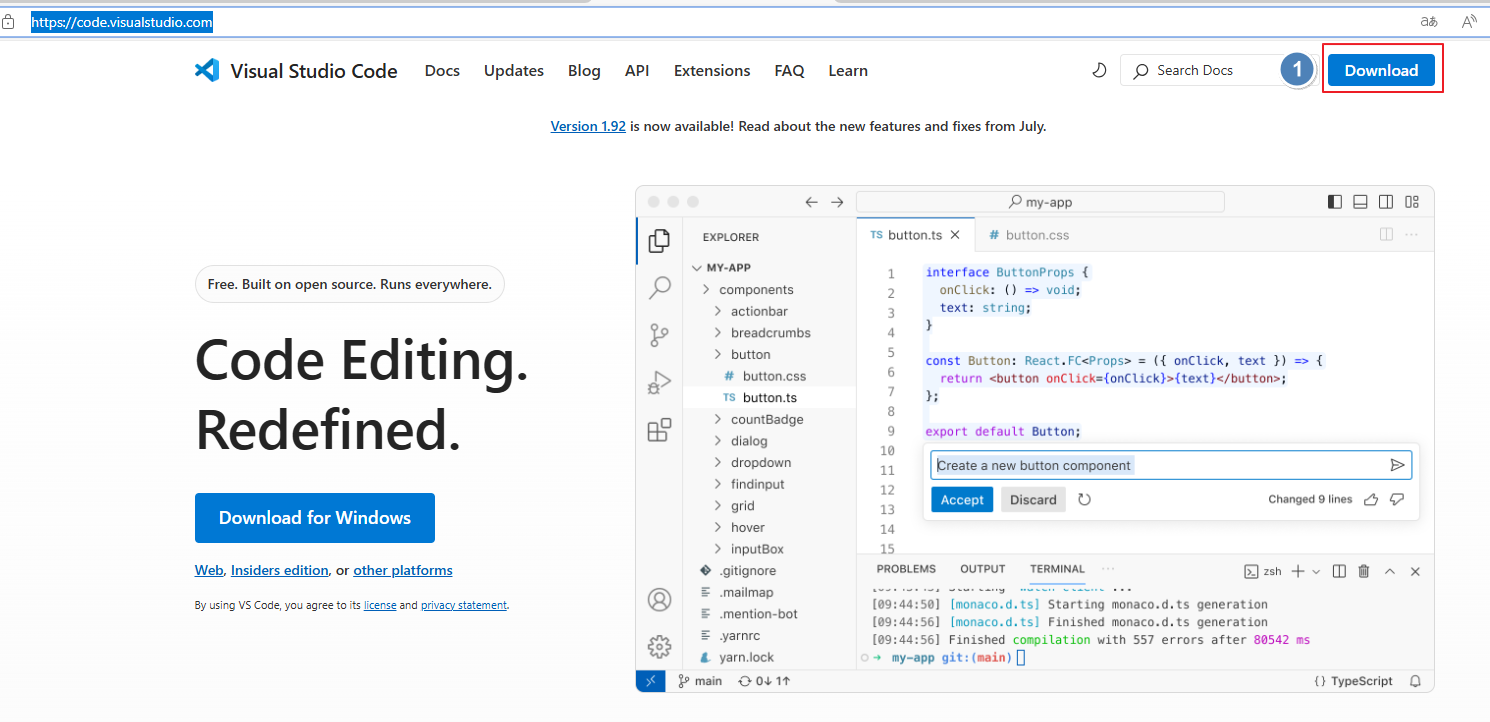
Task: Open Extensions icon in the activity bar
Action: tap(659, 430)
